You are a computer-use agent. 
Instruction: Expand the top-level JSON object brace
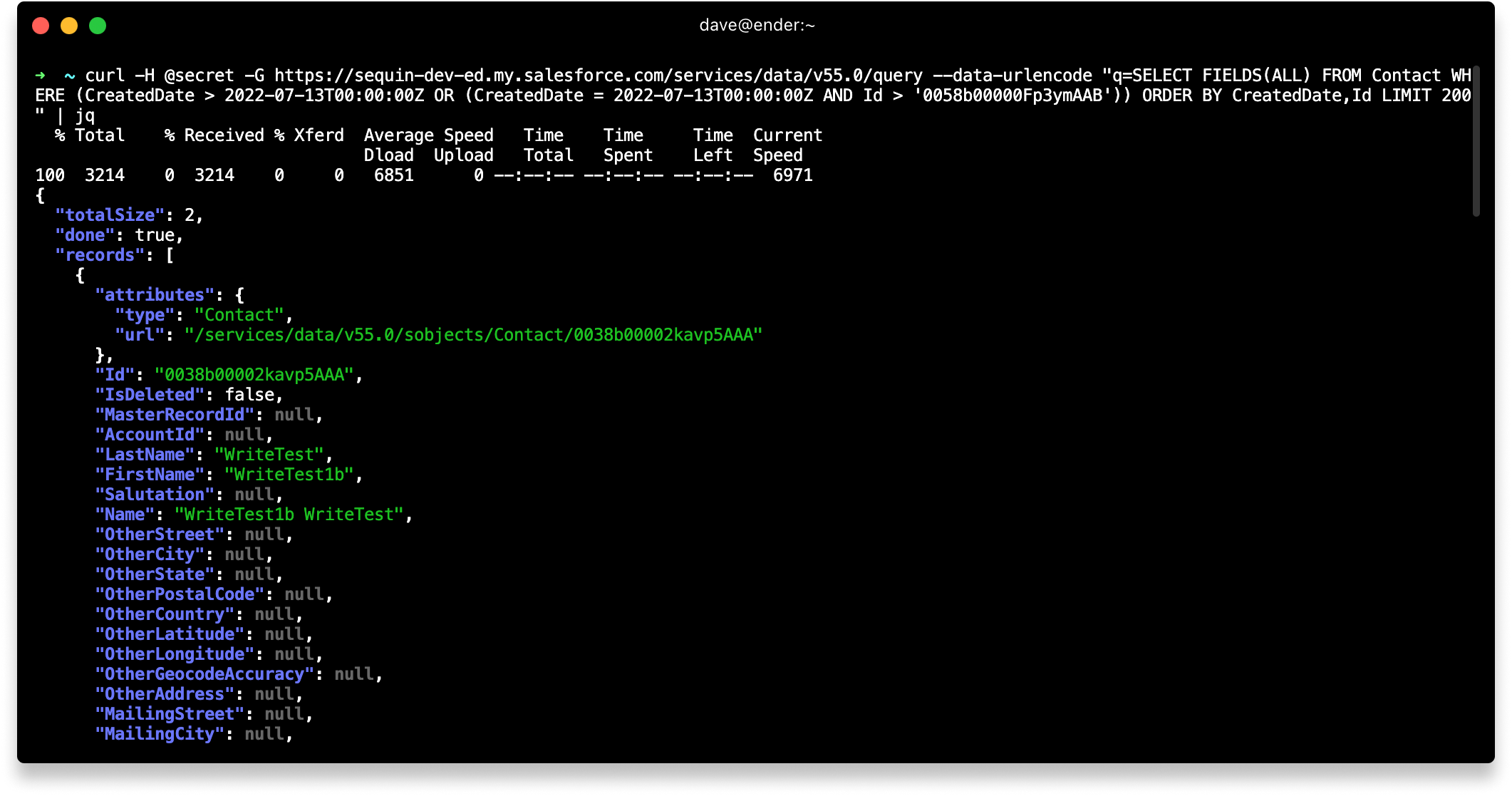click(x=39, y=194)
